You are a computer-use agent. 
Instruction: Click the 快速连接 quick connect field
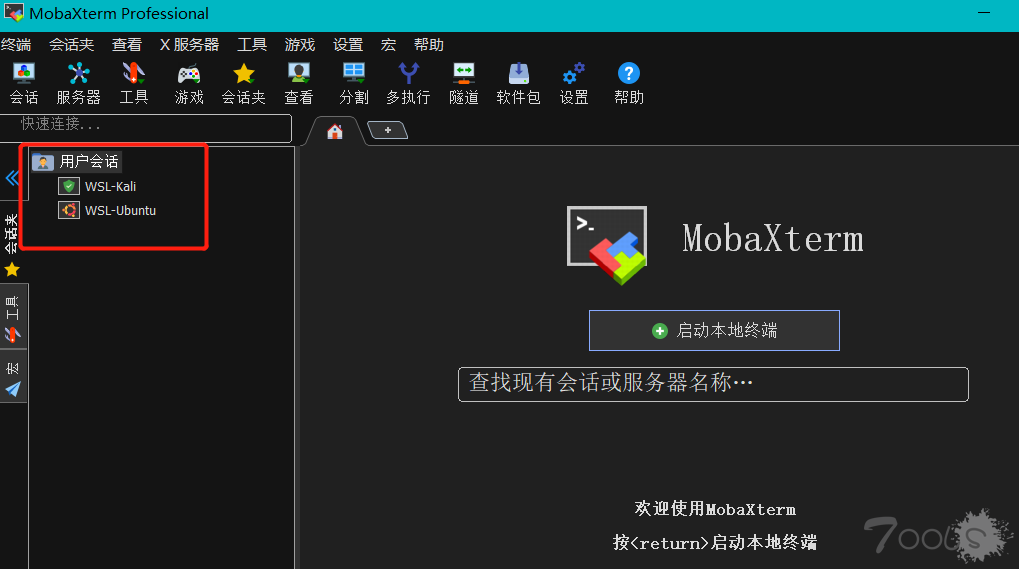[146, 127]
